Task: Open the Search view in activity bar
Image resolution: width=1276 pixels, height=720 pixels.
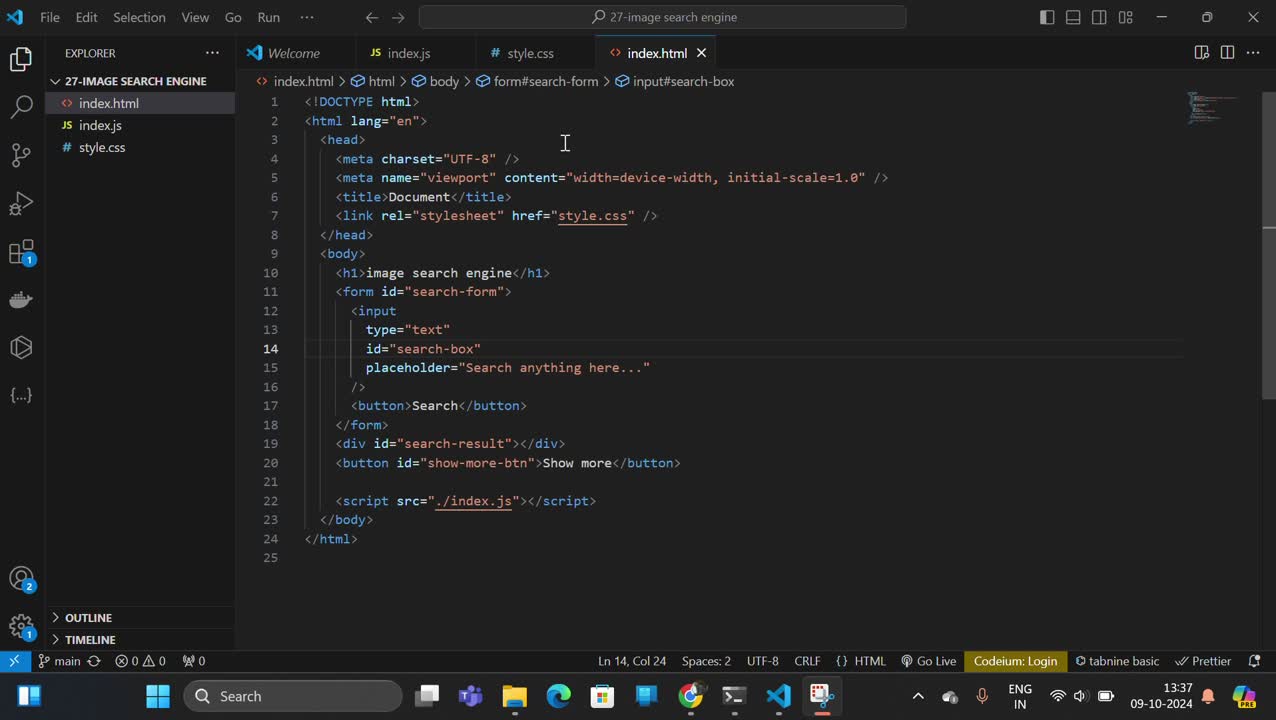Action: [21, 108]
